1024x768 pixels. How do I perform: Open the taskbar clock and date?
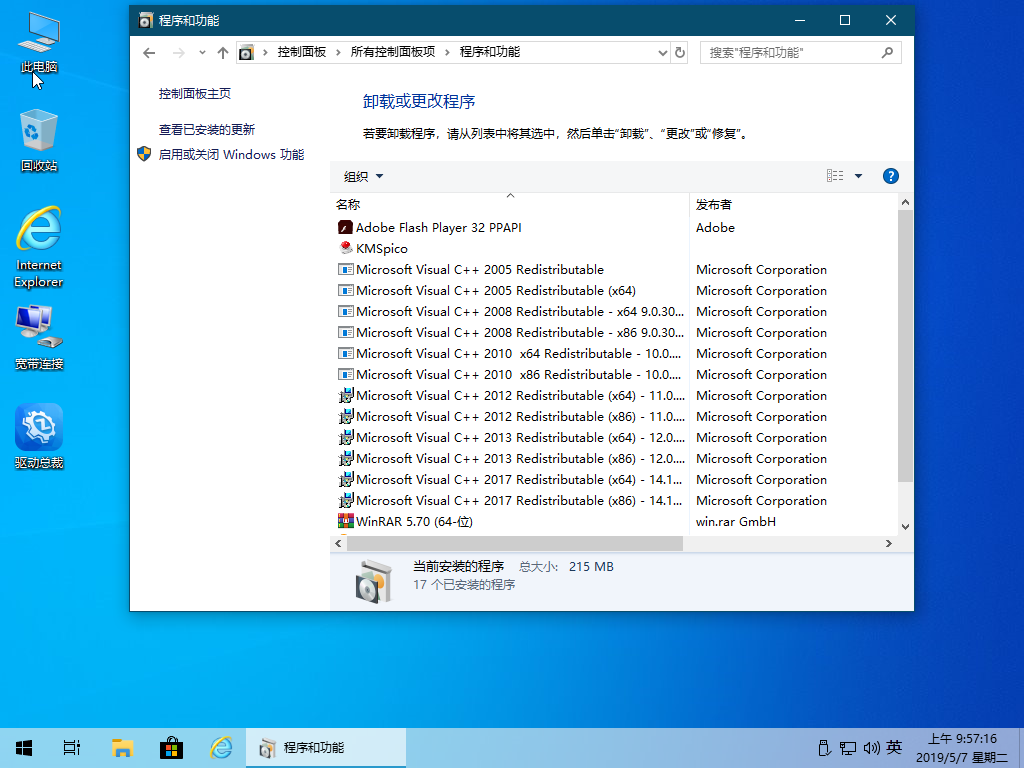(x=963, y=748)
